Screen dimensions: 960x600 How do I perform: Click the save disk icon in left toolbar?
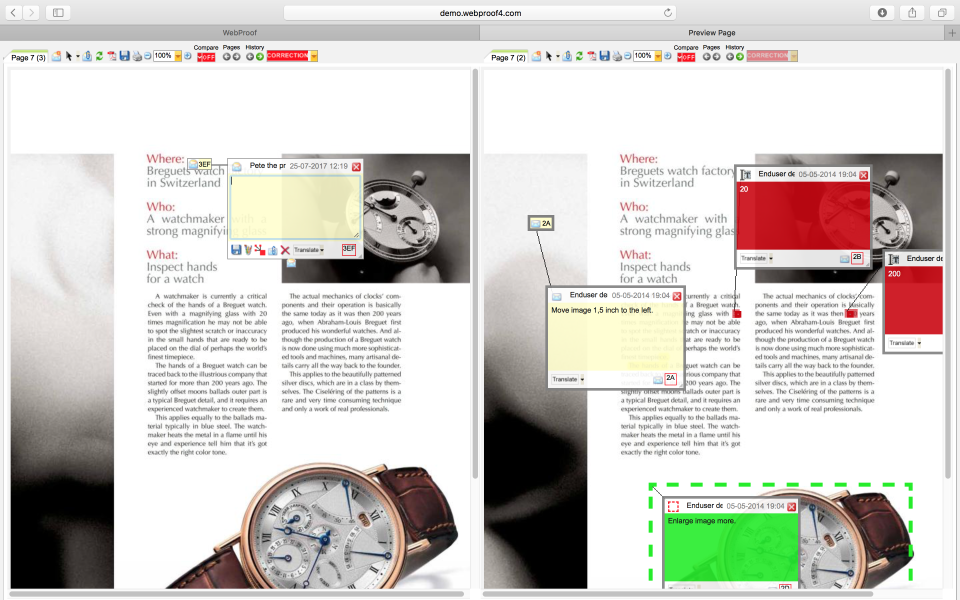pos(125,56)
